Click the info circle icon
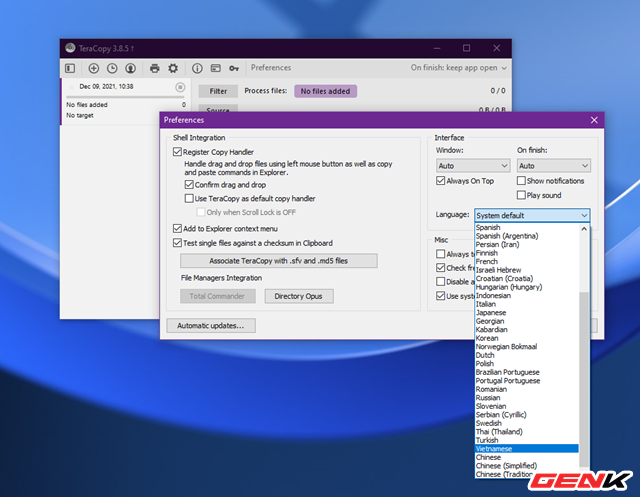640x497 pixels. 197,68
